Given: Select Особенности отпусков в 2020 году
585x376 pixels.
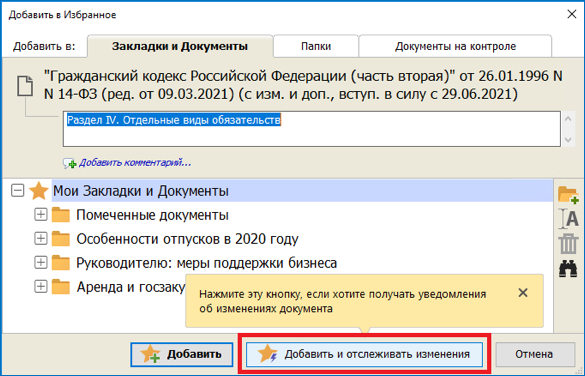Looking at the screenshot, I should pos(187,239).
